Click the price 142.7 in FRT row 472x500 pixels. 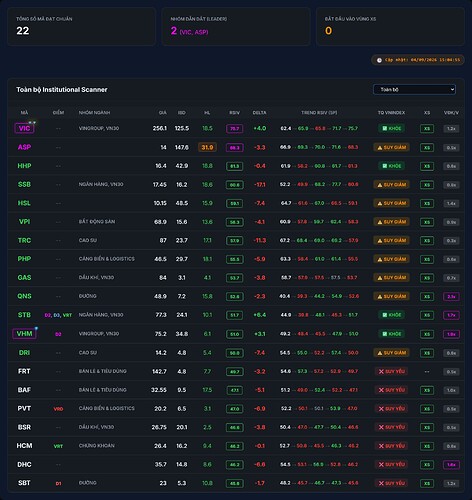[x=159, y=371]
